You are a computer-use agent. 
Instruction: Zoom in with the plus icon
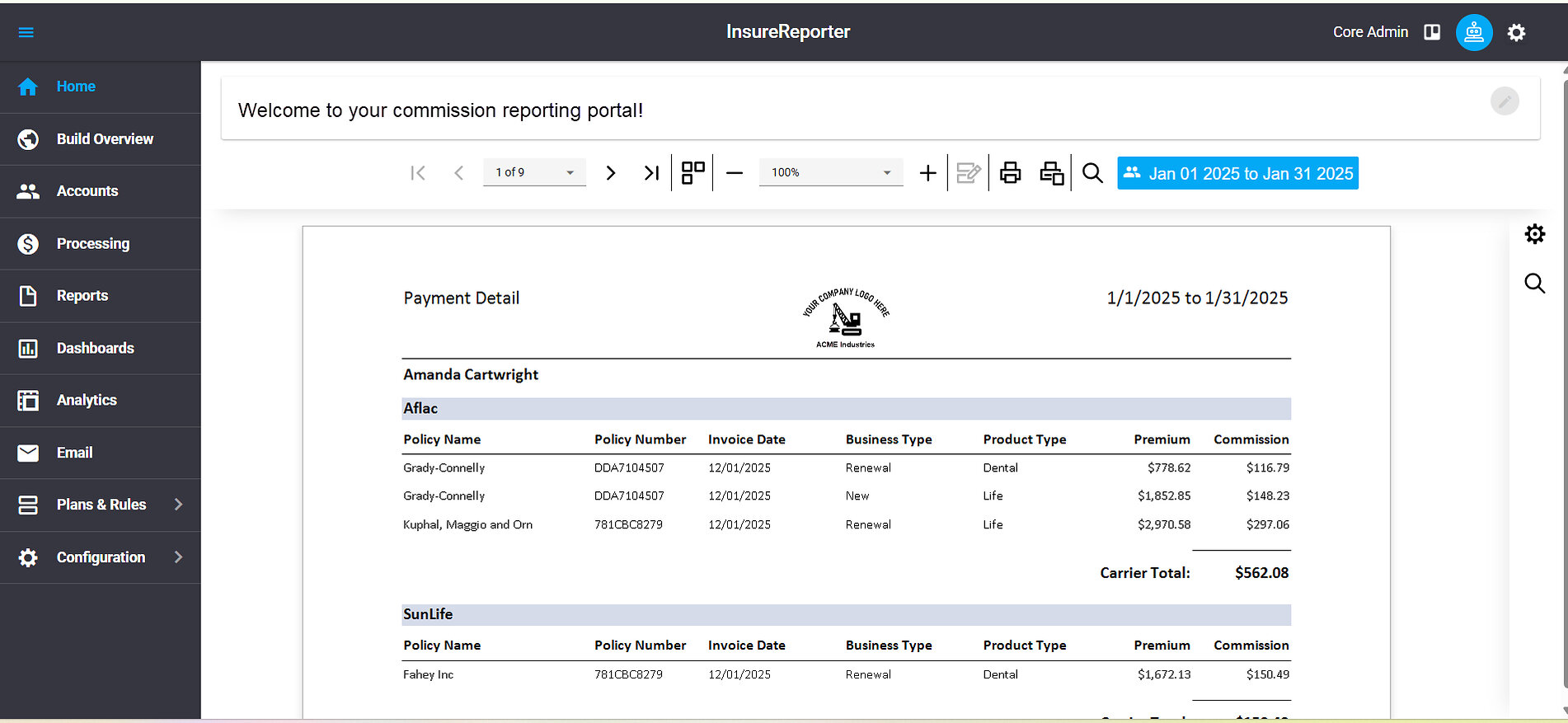(x=928, y=172)
